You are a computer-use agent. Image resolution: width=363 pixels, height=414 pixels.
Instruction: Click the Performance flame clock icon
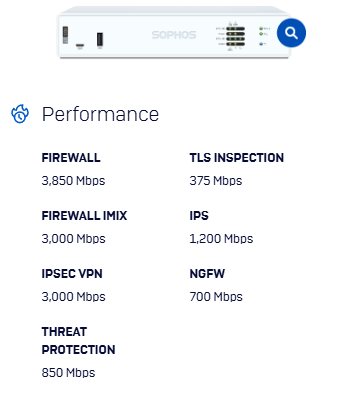20,114
